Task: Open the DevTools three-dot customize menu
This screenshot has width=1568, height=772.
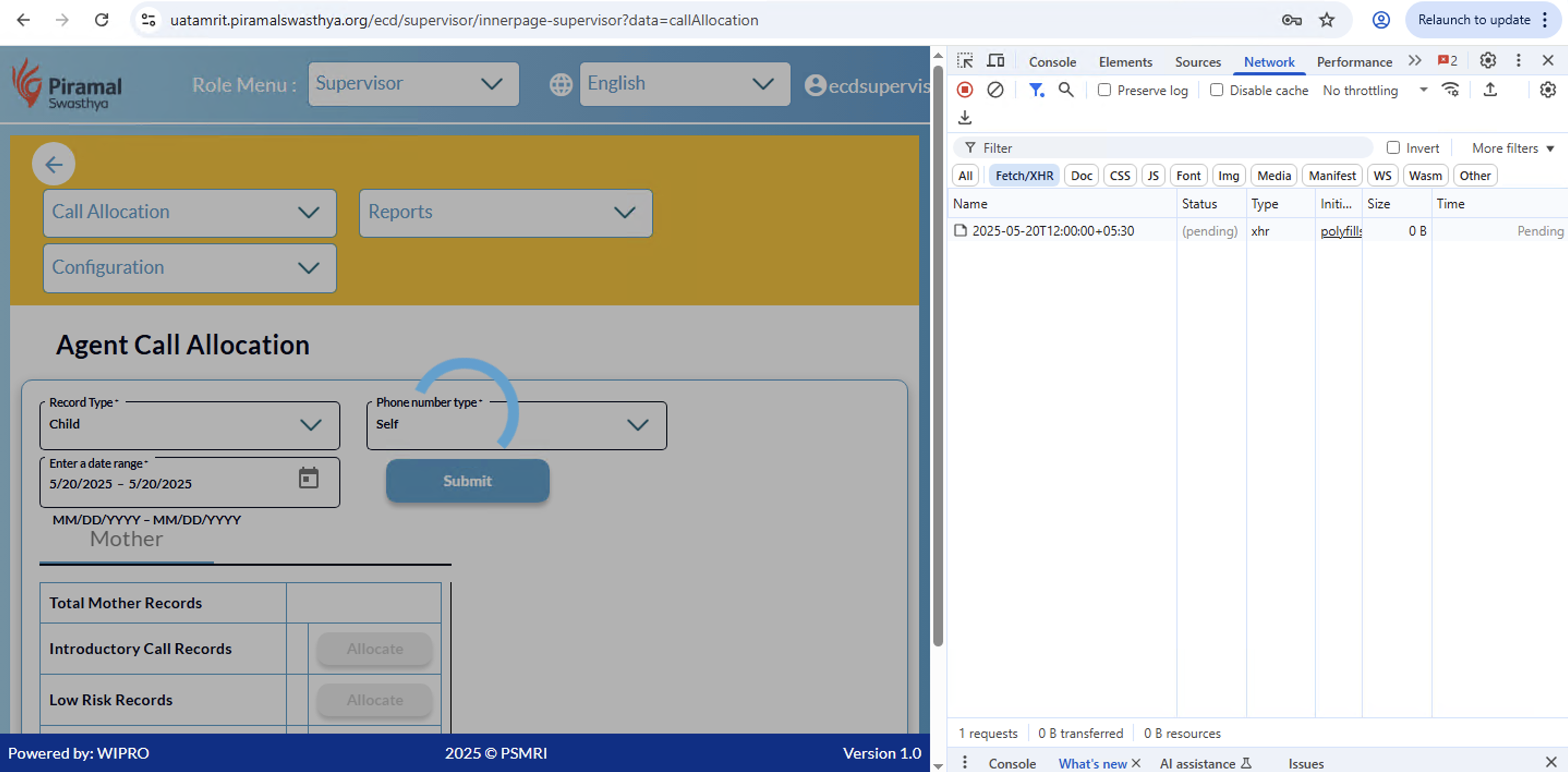Action: pyautogui.click(x=1518, y=61)
